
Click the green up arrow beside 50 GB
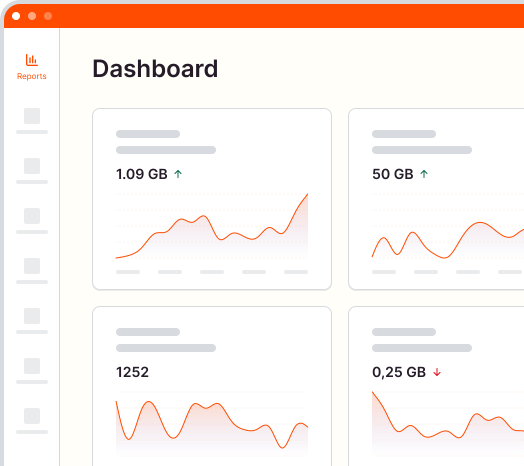pos(424,174)
